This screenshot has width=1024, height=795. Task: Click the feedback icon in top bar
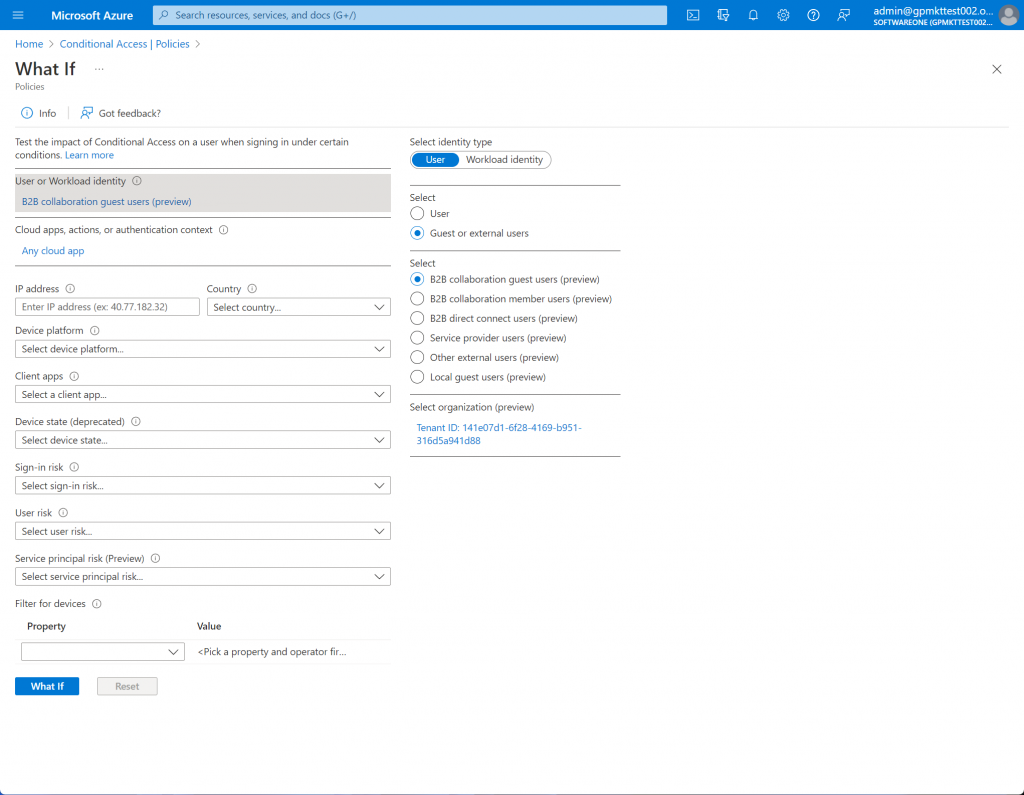[844, 15]
